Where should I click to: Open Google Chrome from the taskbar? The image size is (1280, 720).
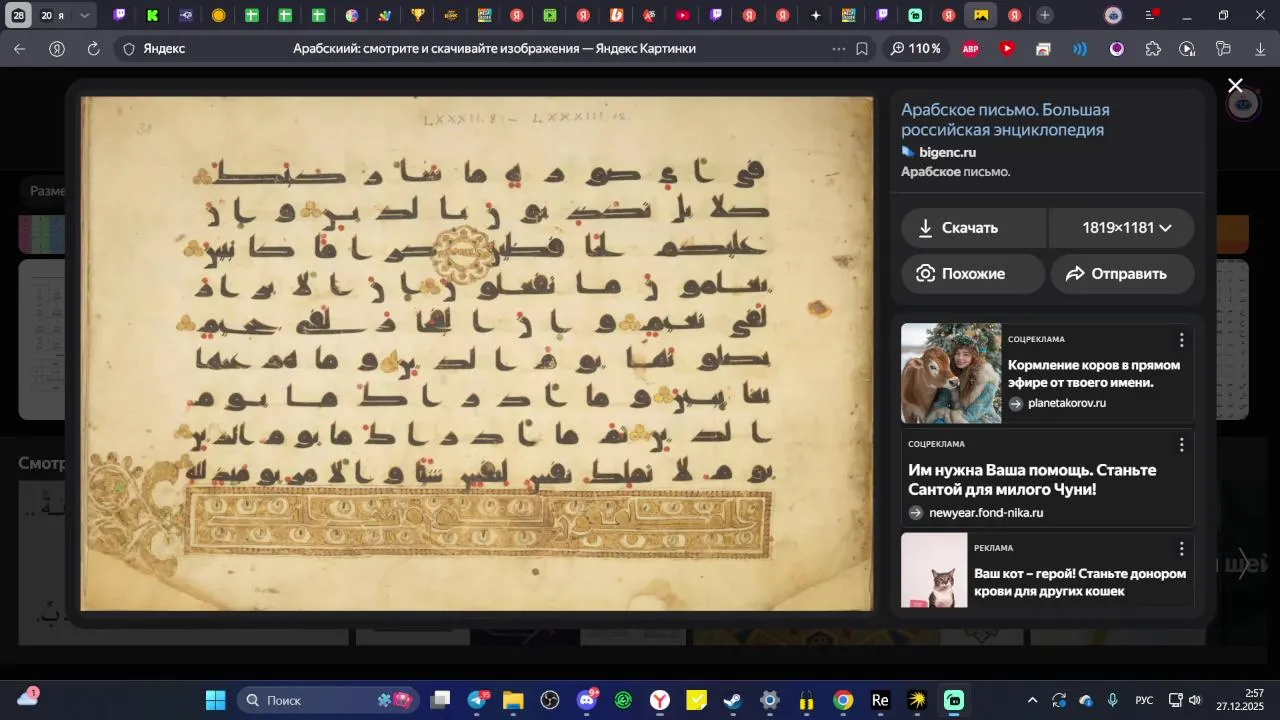pyautogui.click(x=843, y=700)
